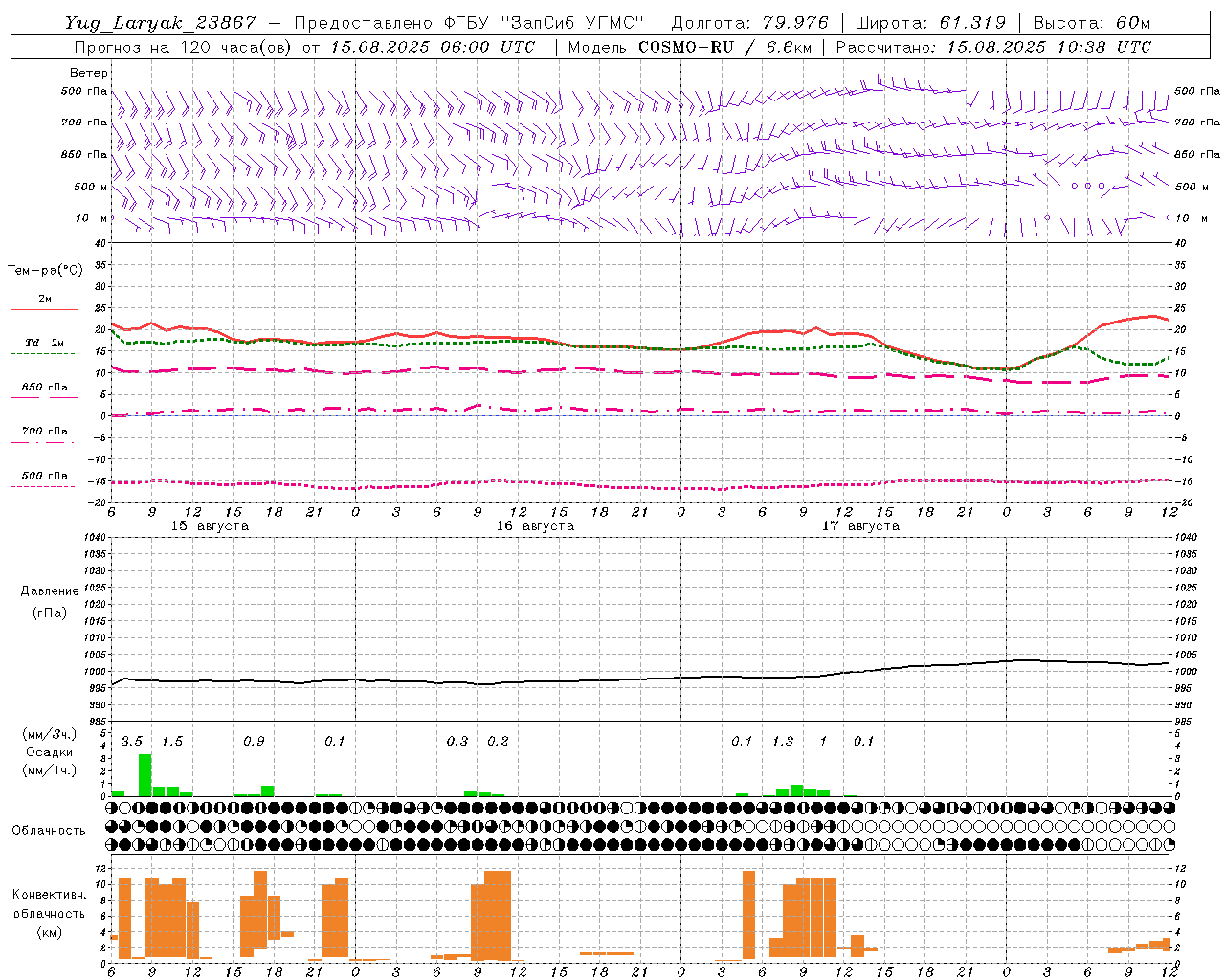Click the Рассчитано: 15.08.2025 10:38 UTC text

pos(993,47)
